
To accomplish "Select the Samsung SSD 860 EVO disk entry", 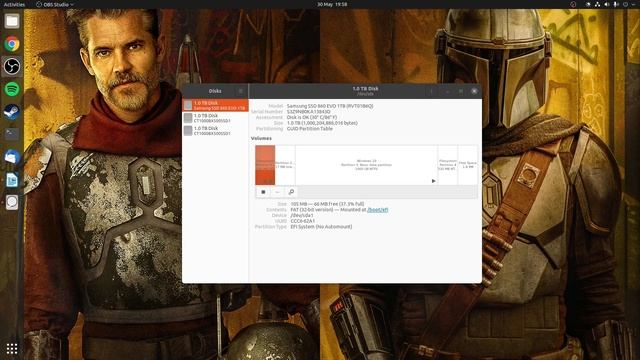I will [x=215, y=105].
